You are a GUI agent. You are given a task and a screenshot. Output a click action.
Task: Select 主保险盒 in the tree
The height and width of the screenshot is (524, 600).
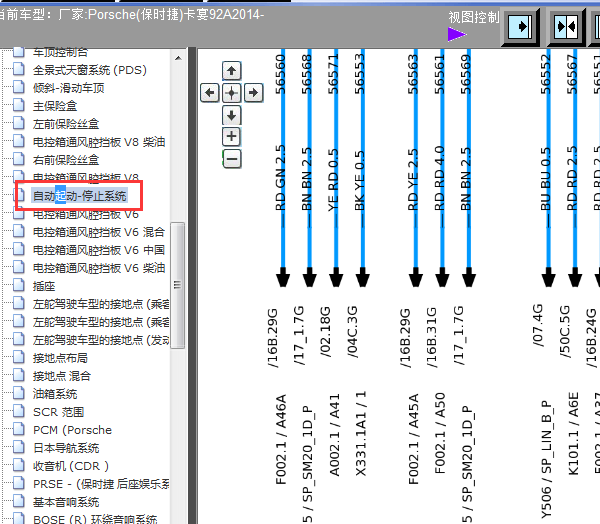(x=55, y=106)
